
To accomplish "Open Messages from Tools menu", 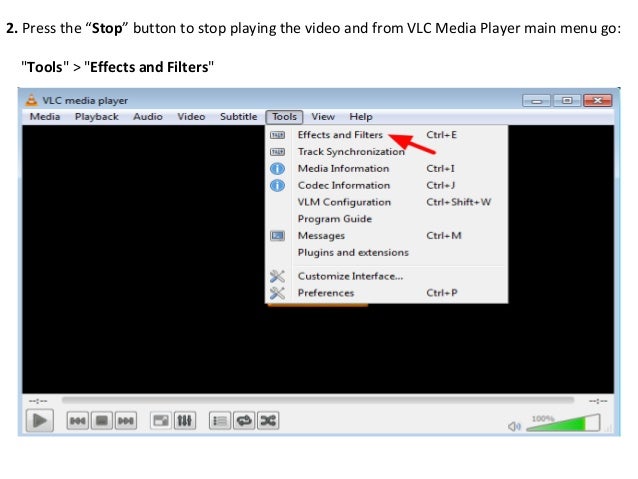I will tap(386, 236).
